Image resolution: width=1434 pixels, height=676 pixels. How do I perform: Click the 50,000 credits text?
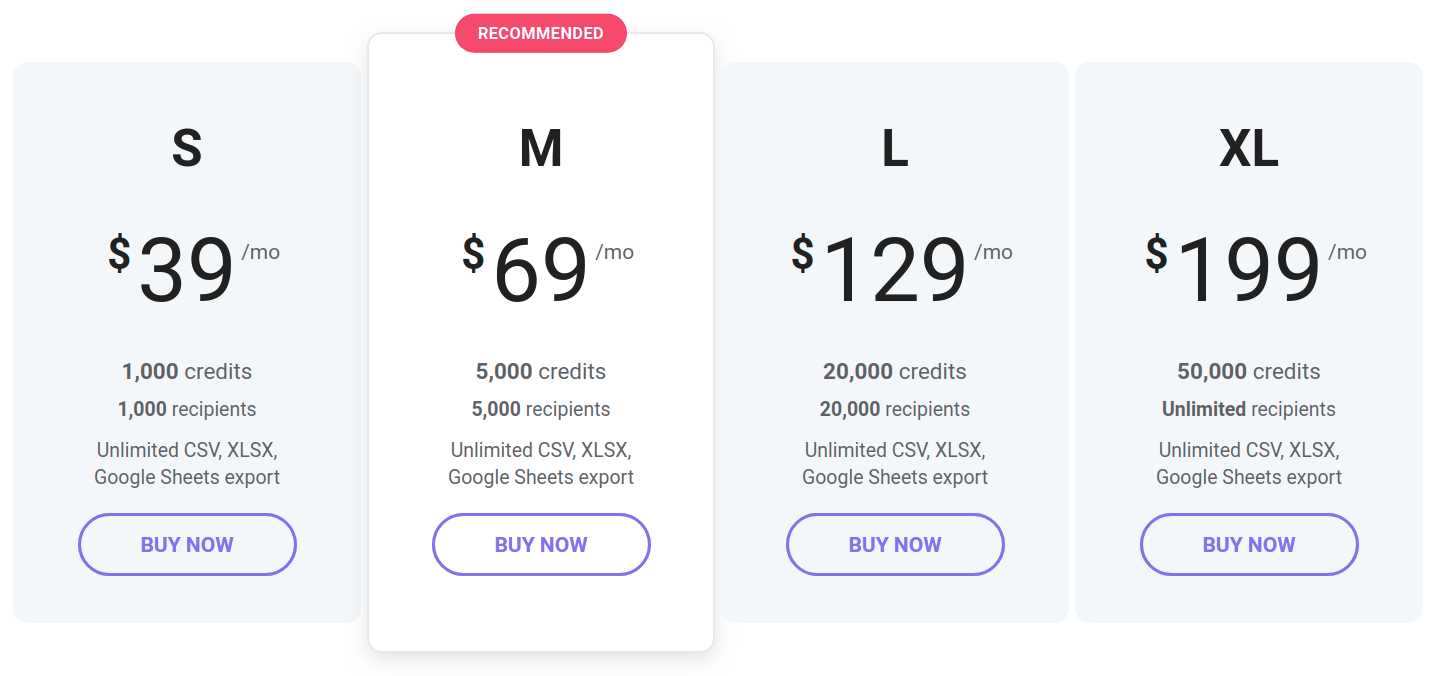click(x=1249, y=371)
